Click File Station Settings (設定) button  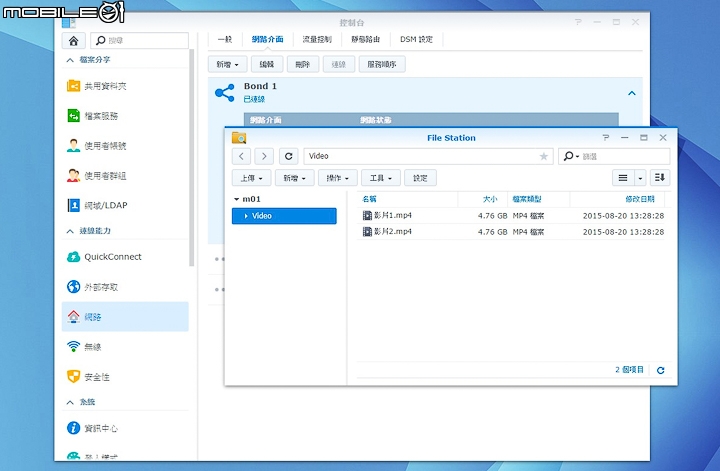coord(420,178)
